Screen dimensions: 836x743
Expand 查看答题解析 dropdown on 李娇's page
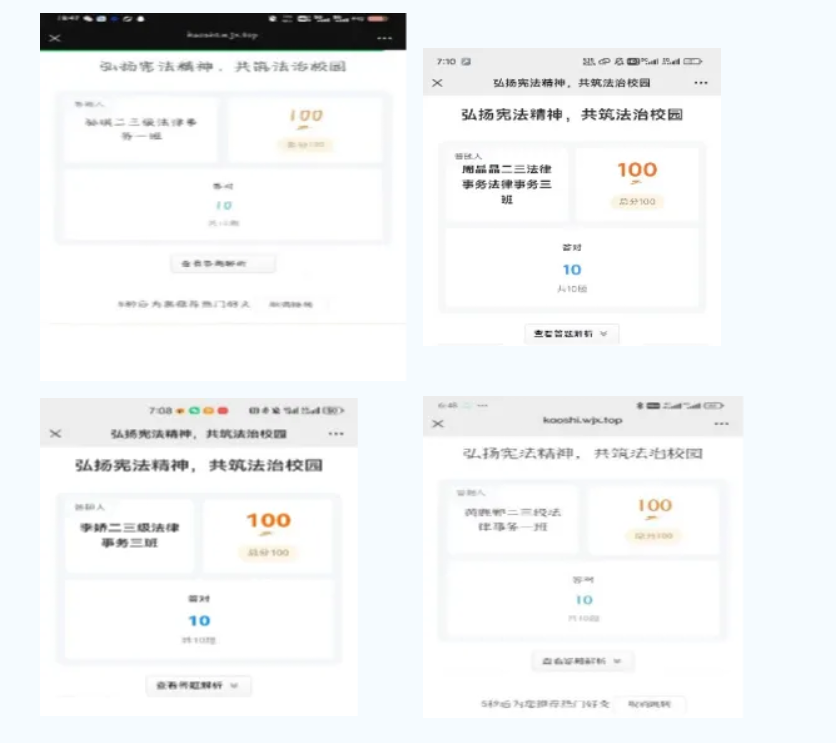pyautogui.click(x=196, y=686)
